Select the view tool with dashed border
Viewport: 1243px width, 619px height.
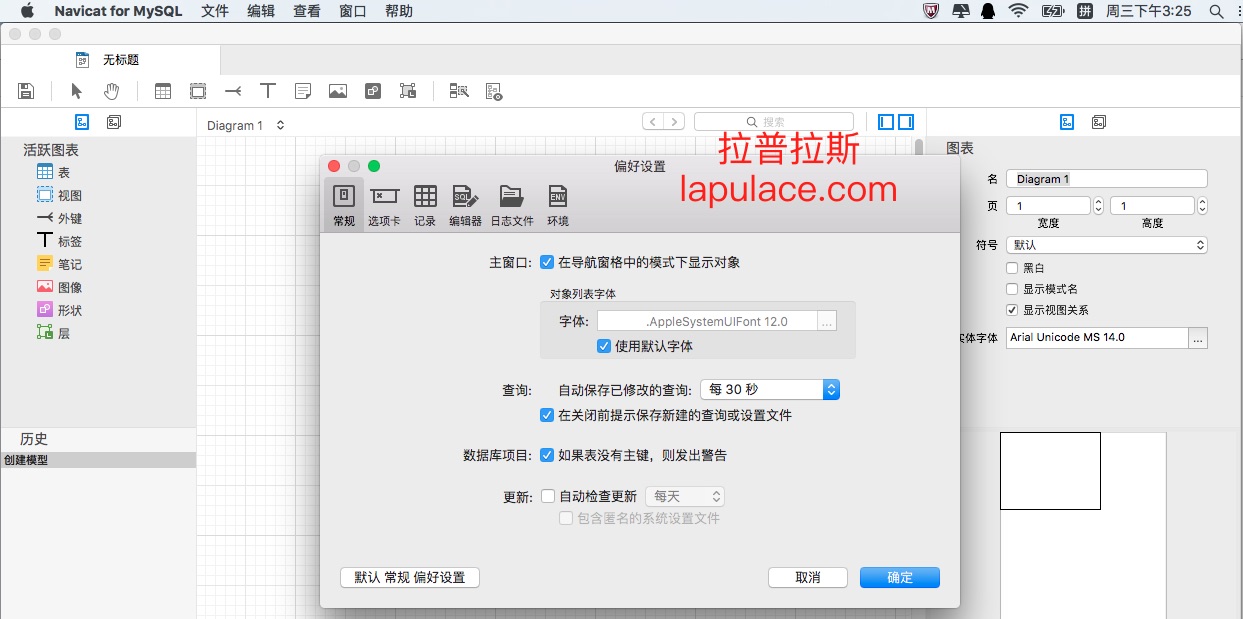(198, 91)
